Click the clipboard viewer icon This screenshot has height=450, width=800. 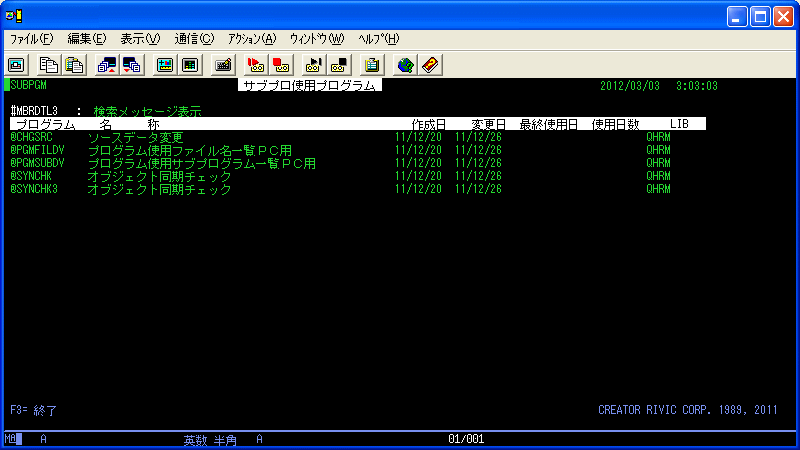pyautogui.click(x=372, y=65)
